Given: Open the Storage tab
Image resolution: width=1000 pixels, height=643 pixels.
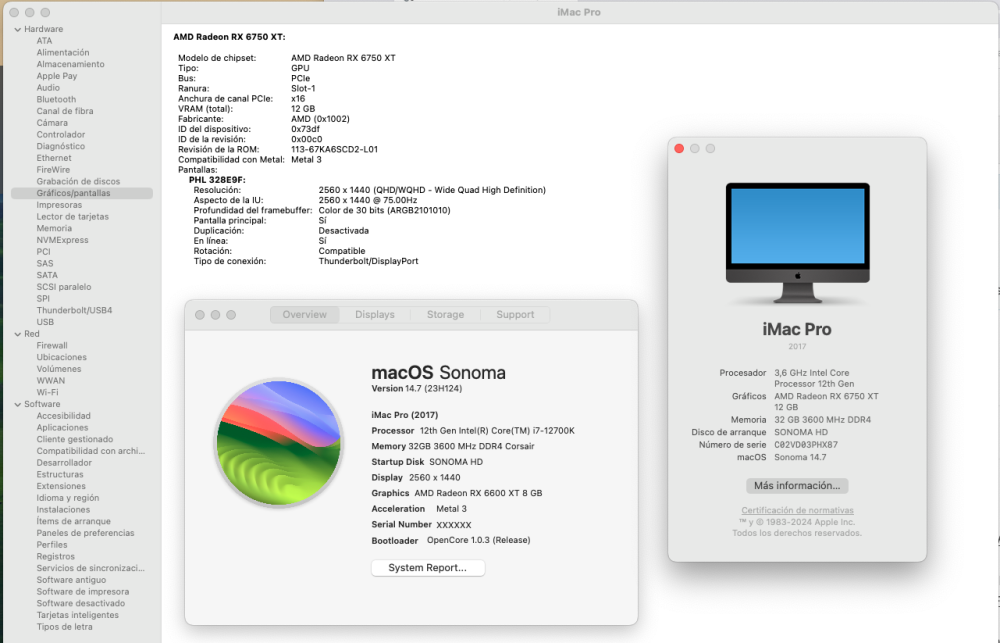Looking at the screenshot, I should click(x=445, y=314).
